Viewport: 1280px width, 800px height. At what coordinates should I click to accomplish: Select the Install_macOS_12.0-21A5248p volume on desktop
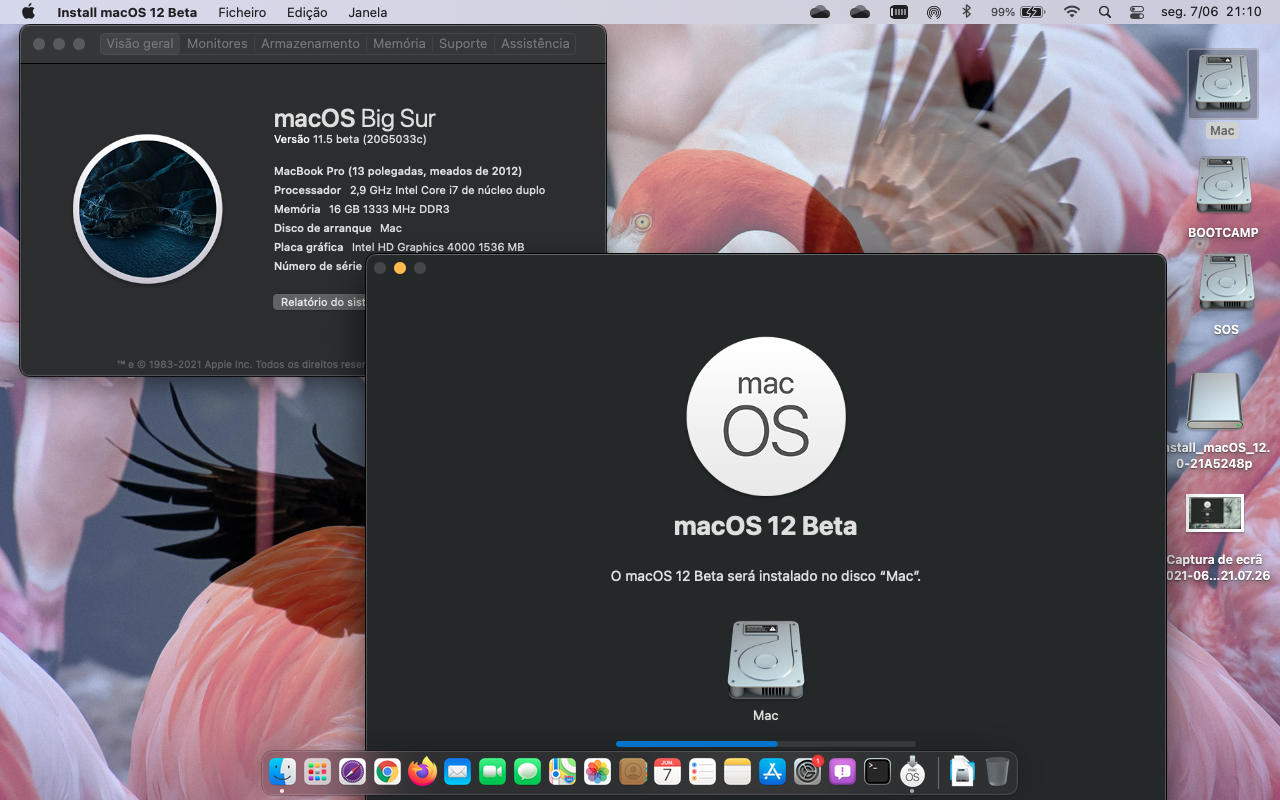pyautogui.click(x=1215, y=401)
